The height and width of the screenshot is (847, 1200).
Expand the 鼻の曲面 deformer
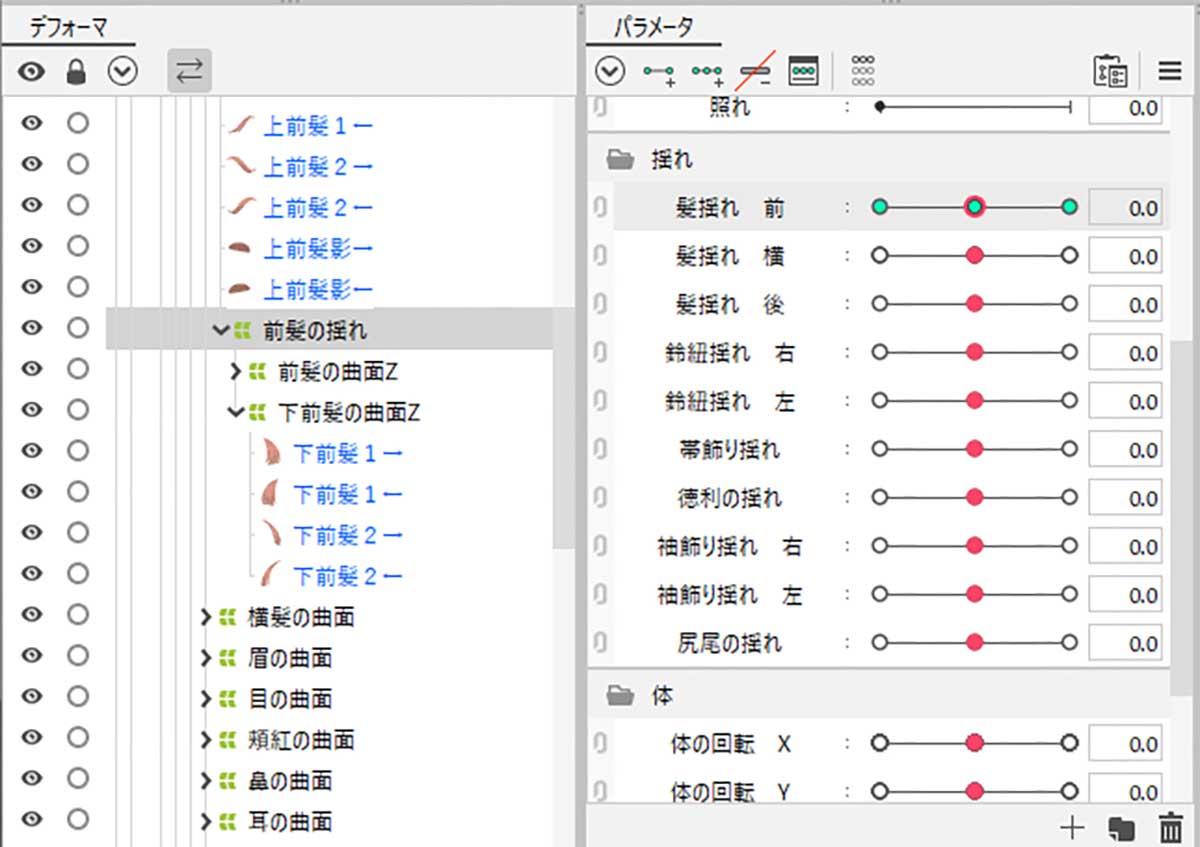pyautogui.click(x=206, y=781)
